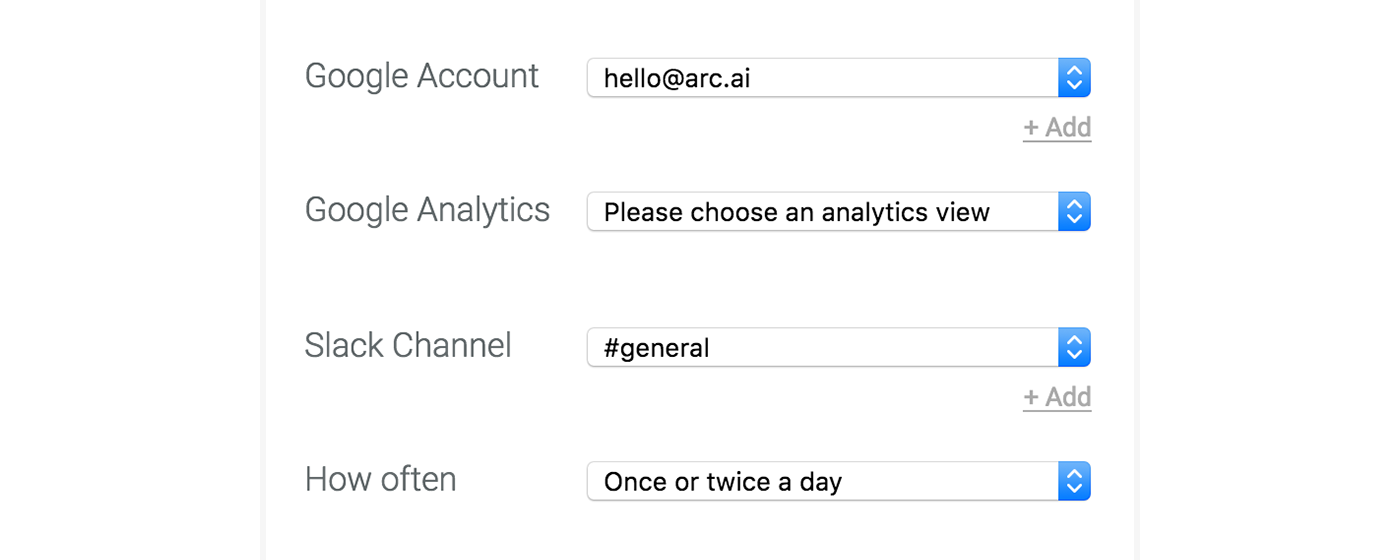Click the gray margin right of the form panel
1400x560 pixels.
(x=1270, y=280)
